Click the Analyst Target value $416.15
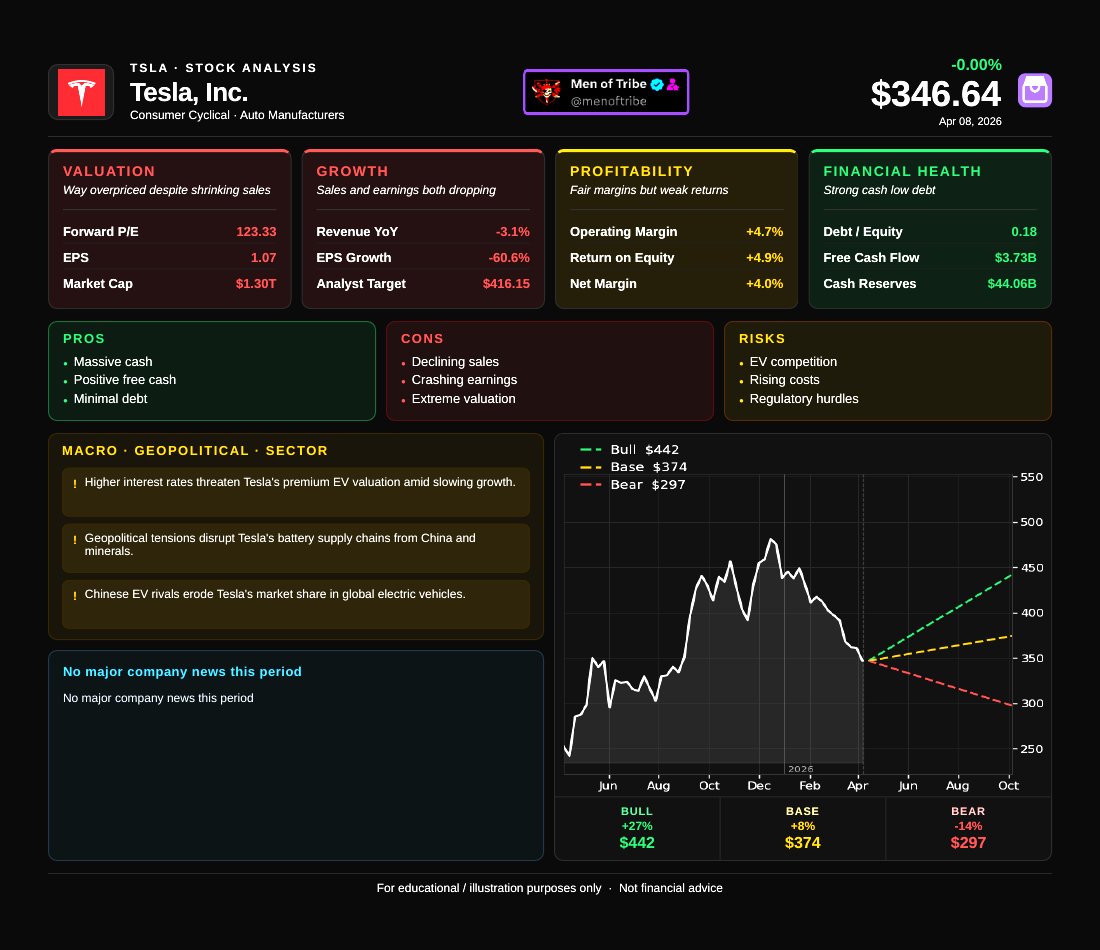 coord(506,283)
